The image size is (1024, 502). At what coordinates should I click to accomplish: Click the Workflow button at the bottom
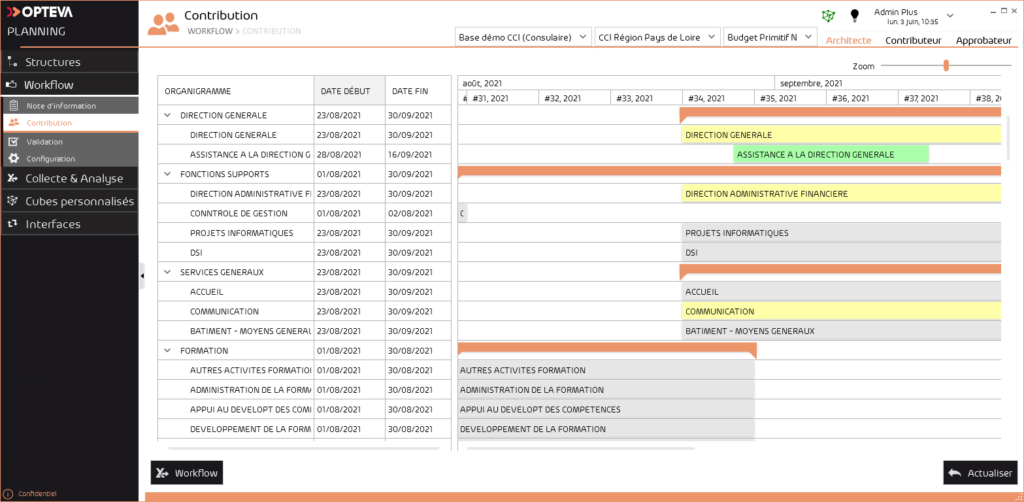186,473
